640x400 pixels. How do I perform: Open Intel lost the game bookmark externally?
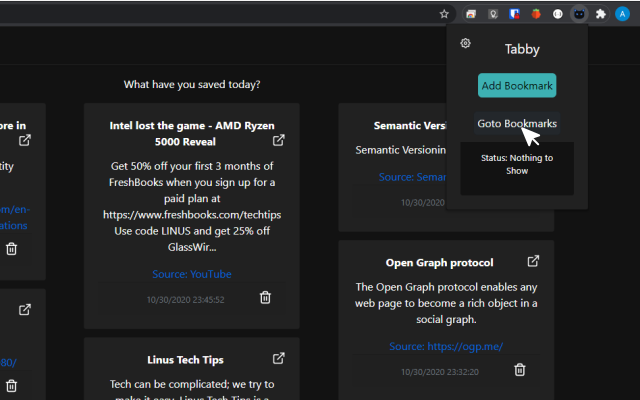click(278, 140)
